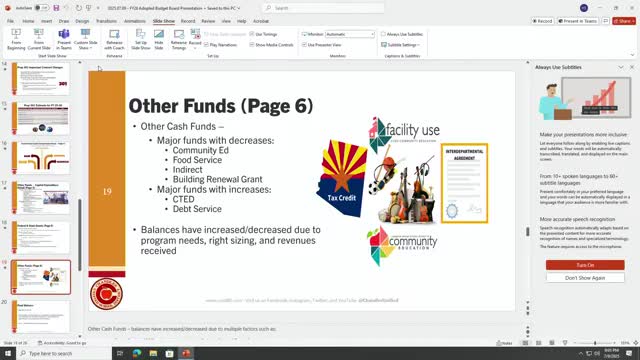640x360 pixels.
Task: Select the slide 20 thumbnail
Action: click(x=41, y=316)
